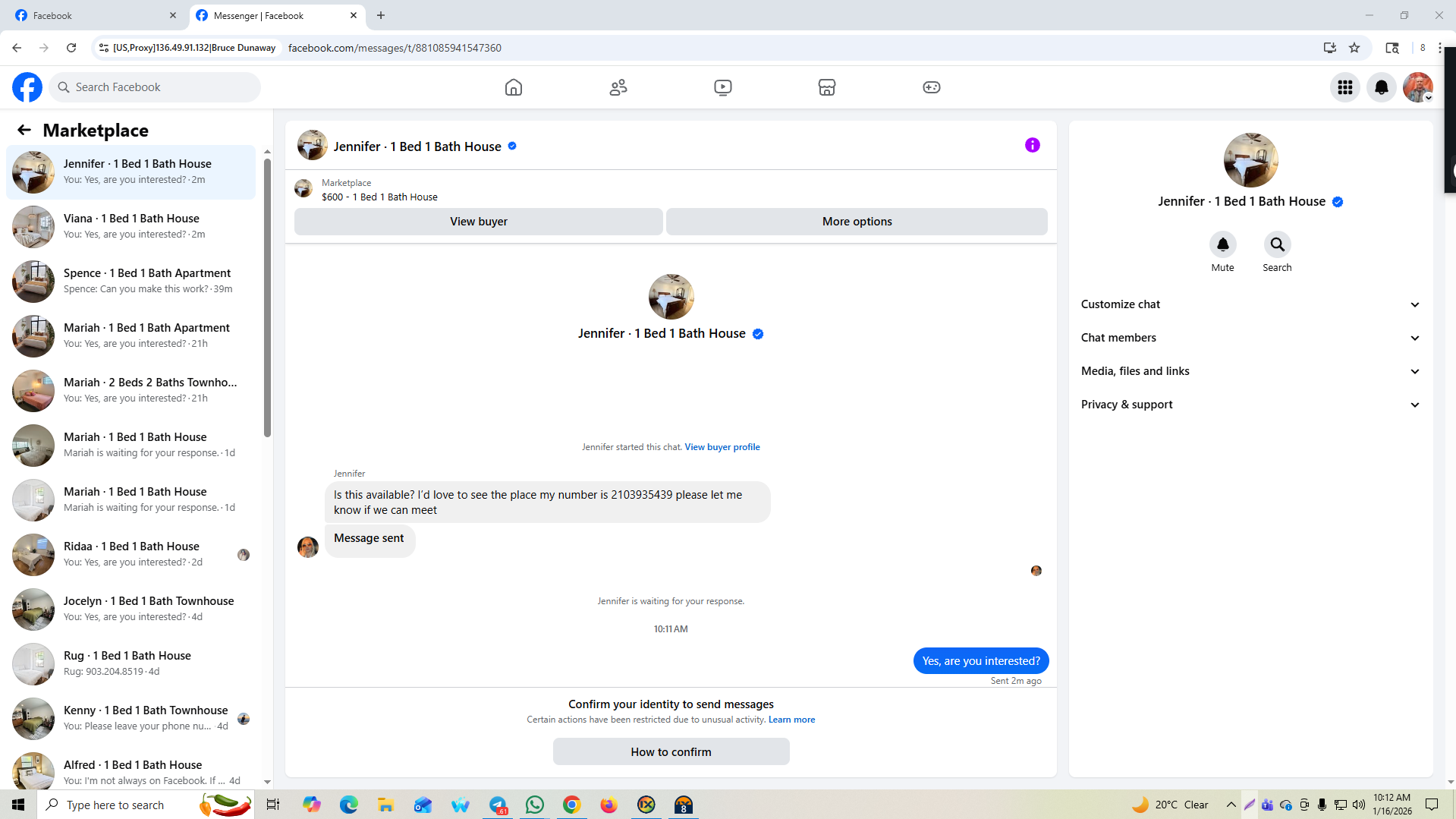The image size is (1456, 819).
Task: Open Mariah 2 Beds 2 Baths Townhouse chat
Action: (x=131, y=391)
